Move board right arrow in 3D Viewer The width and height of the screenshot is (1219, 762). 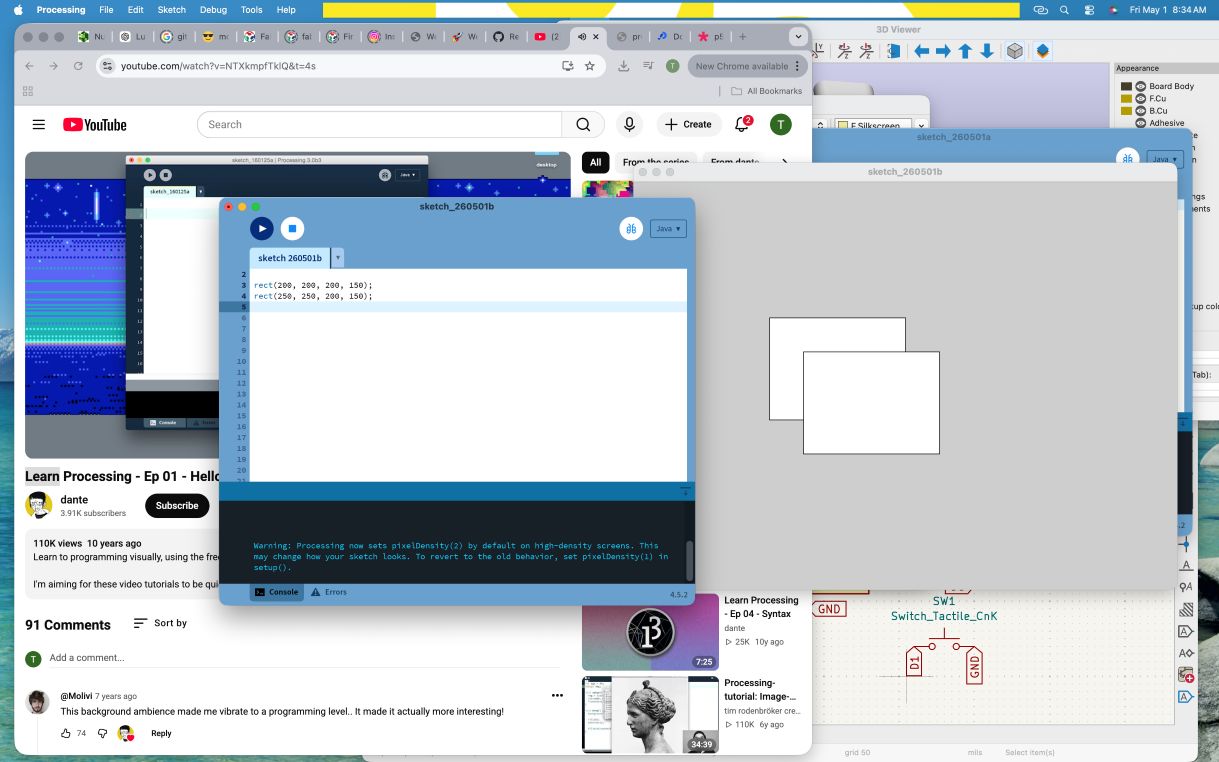[x=943, y=51]
